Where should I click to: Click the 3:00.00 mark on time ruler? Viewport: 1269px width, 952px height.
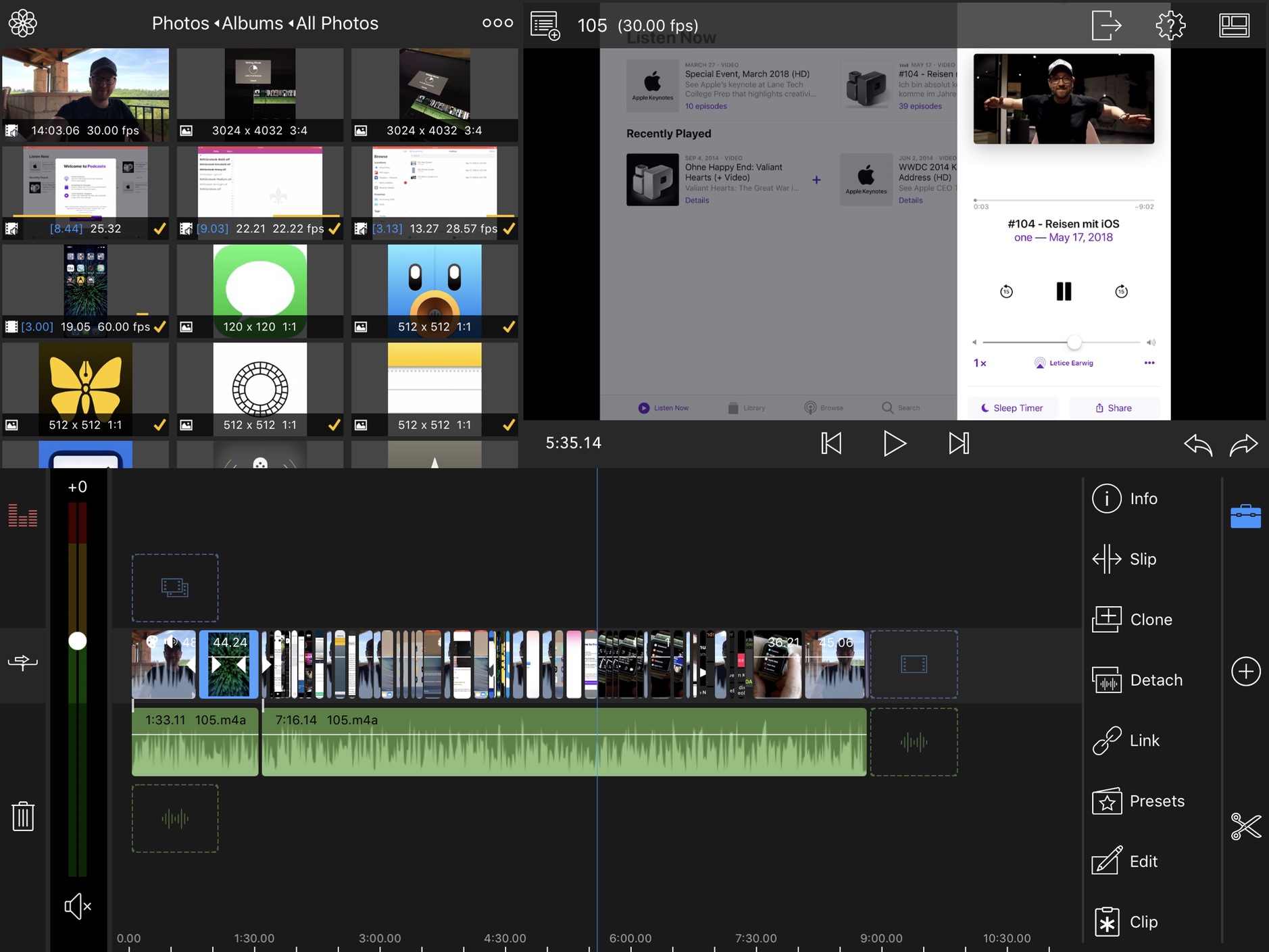pyautogui.click(x=380, y=938)
